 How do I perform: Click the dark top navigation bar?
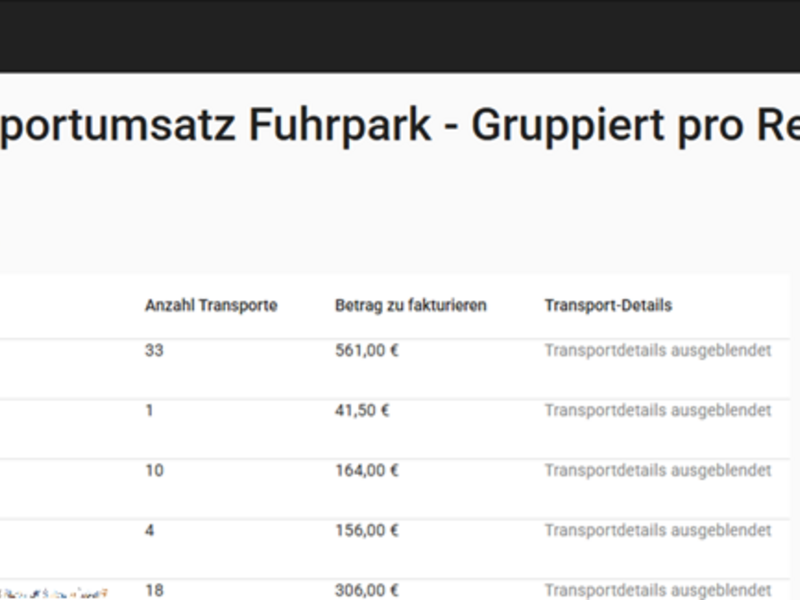(400, 36)
